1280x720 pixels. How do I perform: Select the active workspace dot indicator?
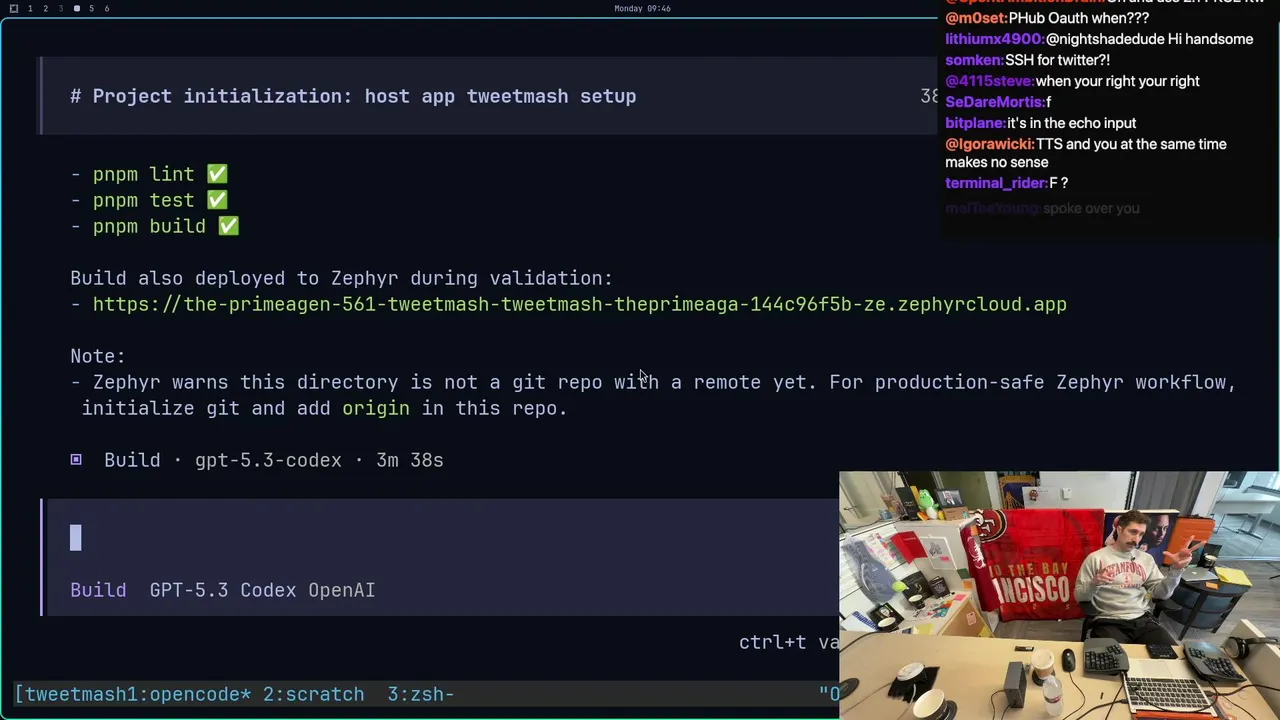[76, 9]
